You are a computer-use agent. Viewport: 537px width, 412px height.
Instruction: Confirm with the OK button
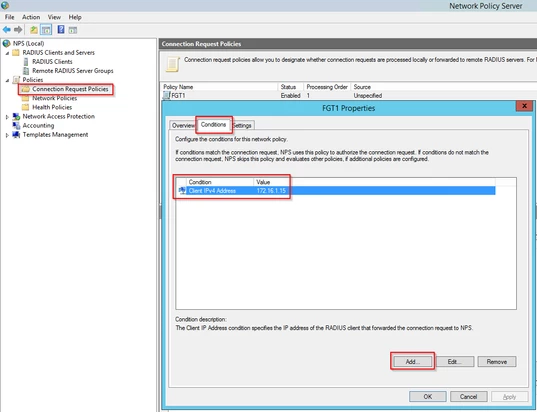click(x=427, y=396)
